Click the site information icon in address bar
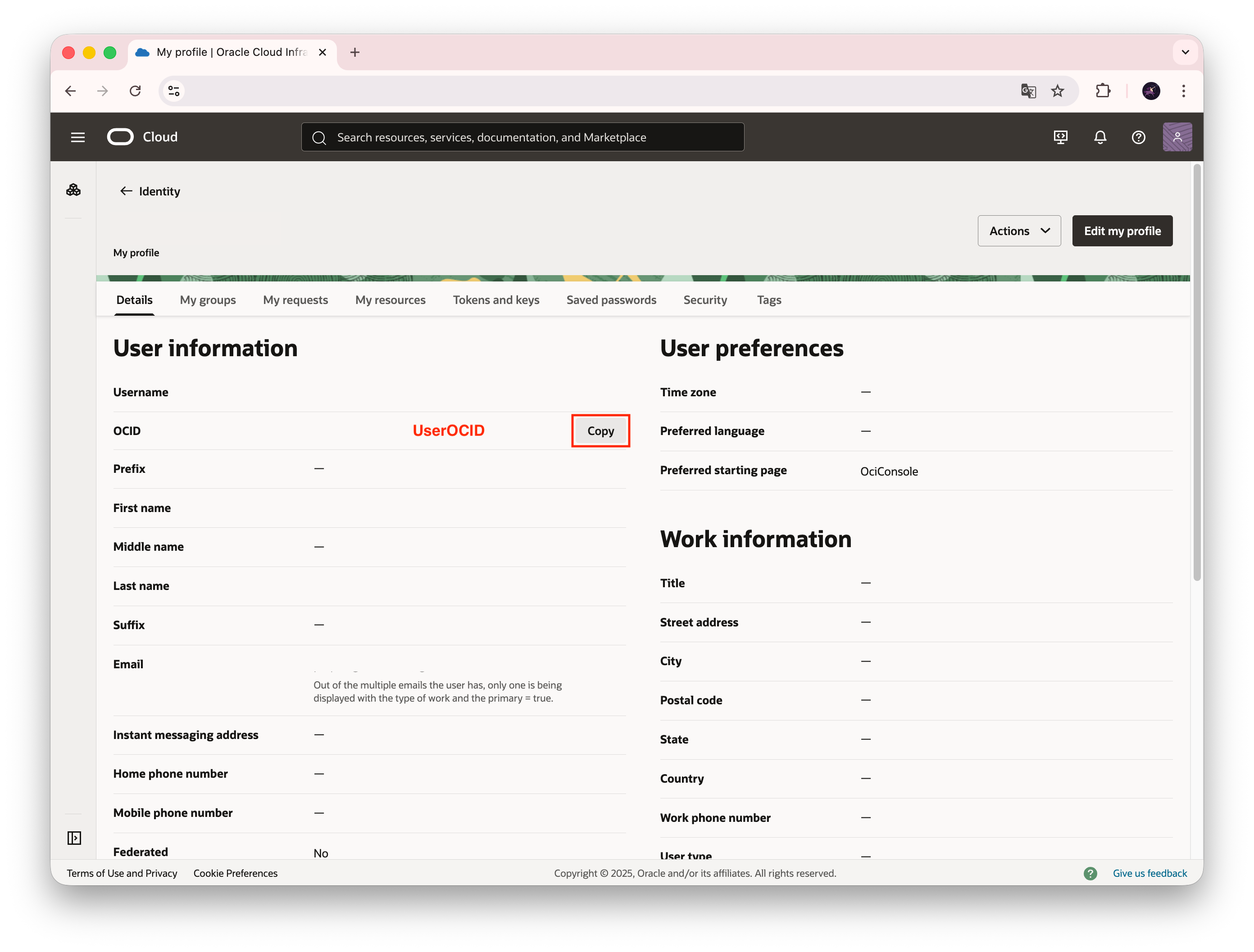 (174, 91)
